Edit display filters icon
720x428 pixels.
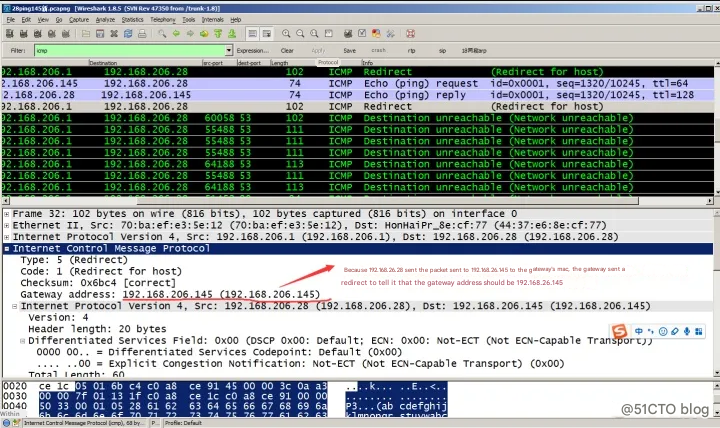tap(362, 34)
